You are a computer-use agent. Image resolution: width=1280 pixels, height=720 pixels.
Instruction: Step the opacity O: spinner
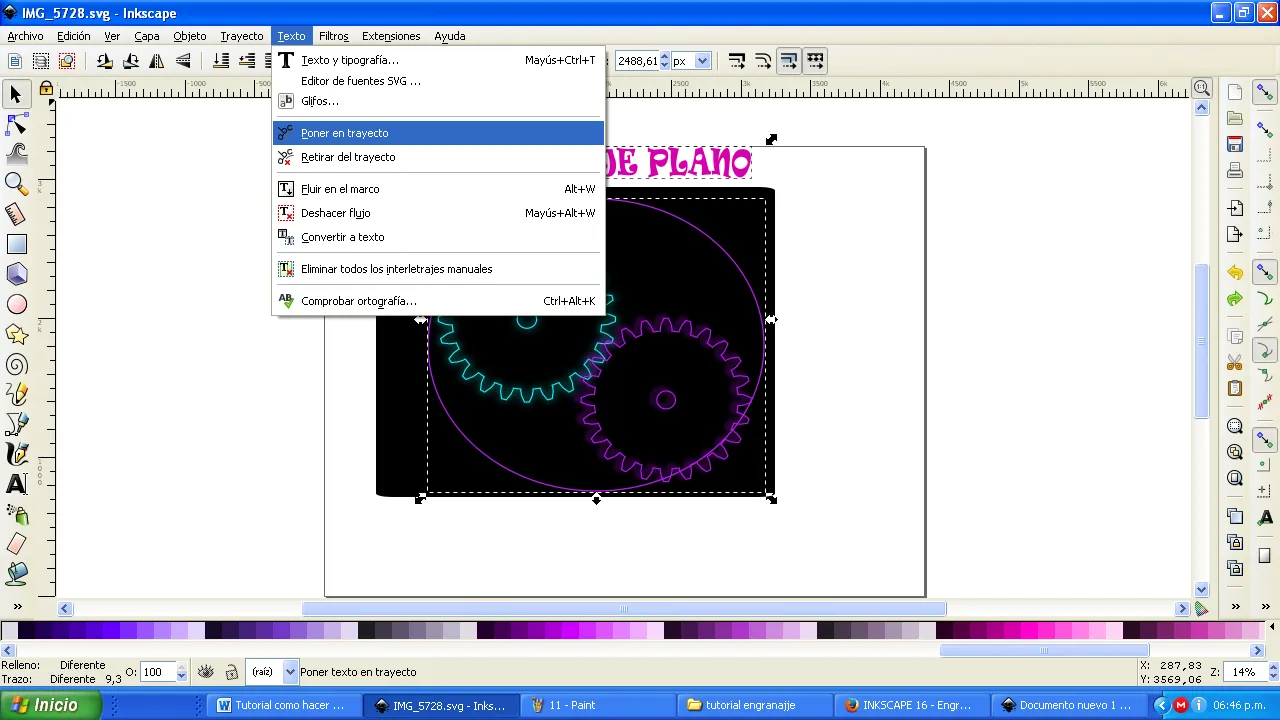coord(181,672)
